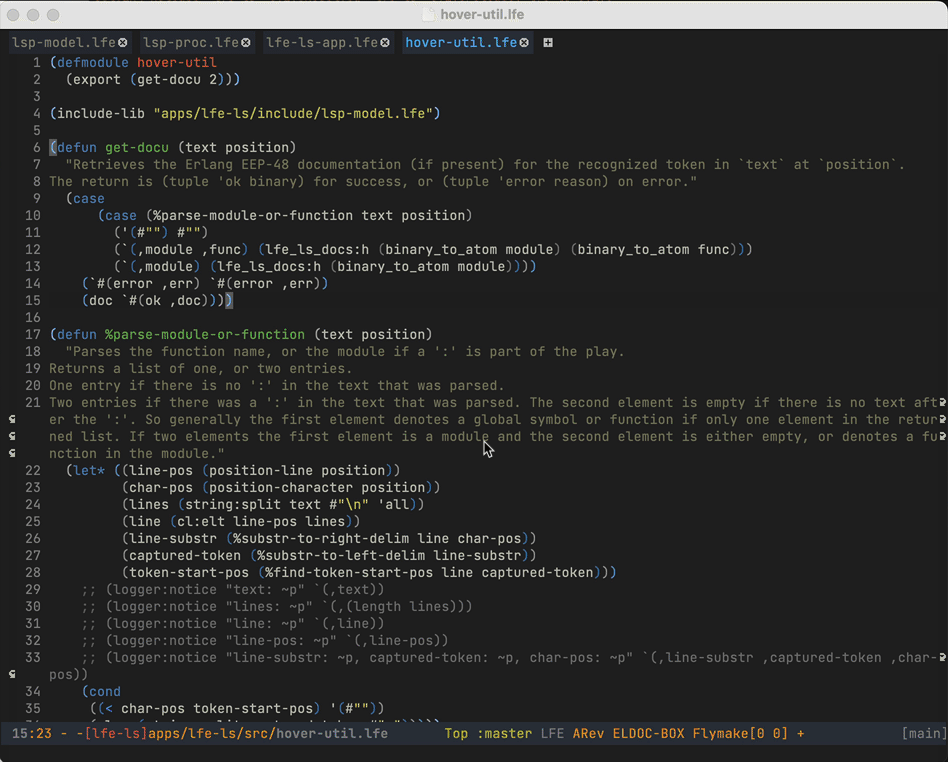Click the file icon in title bar
948x762 pixels.
428,15
